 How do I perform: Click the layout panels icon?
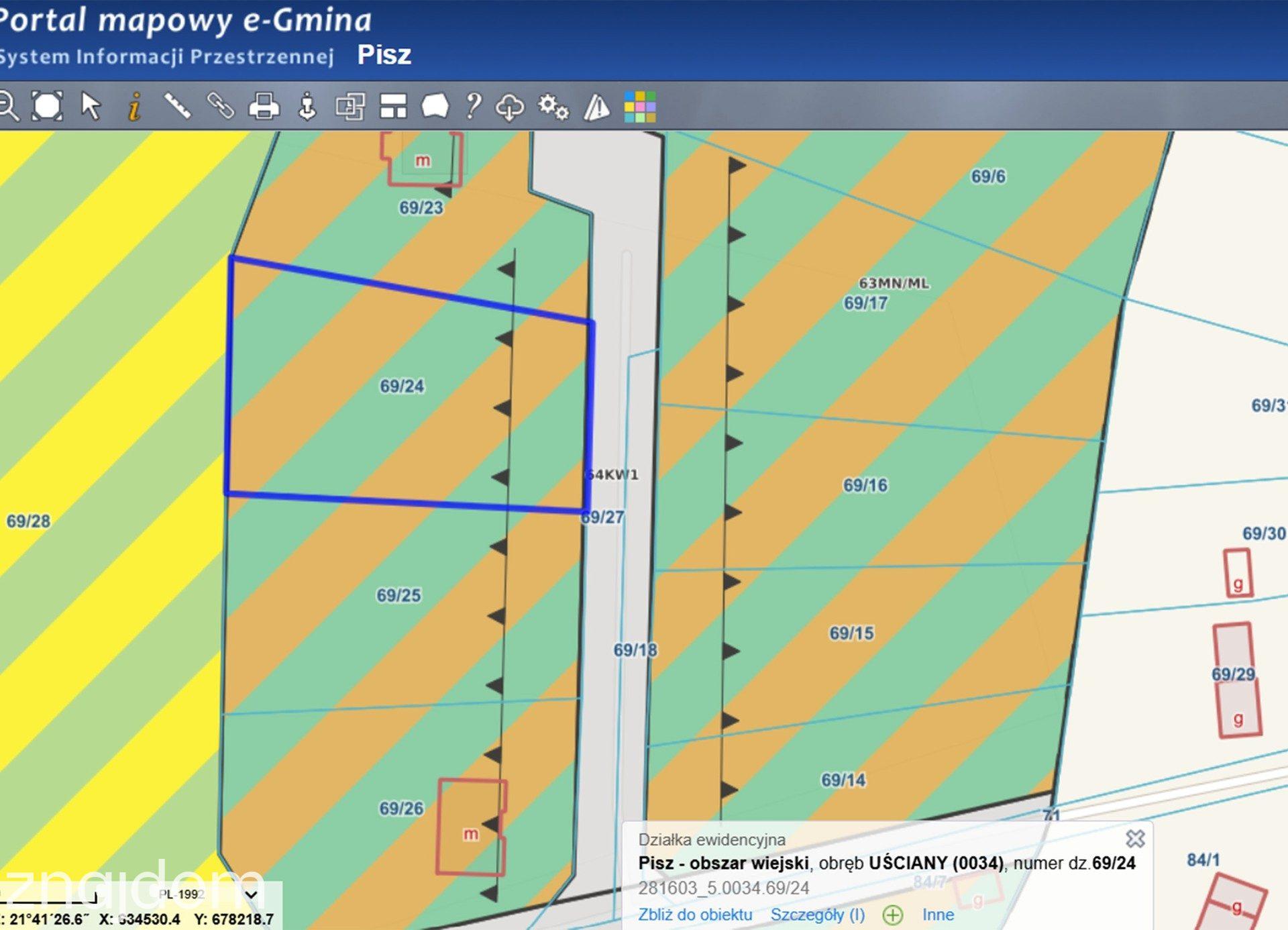point(393,106)
